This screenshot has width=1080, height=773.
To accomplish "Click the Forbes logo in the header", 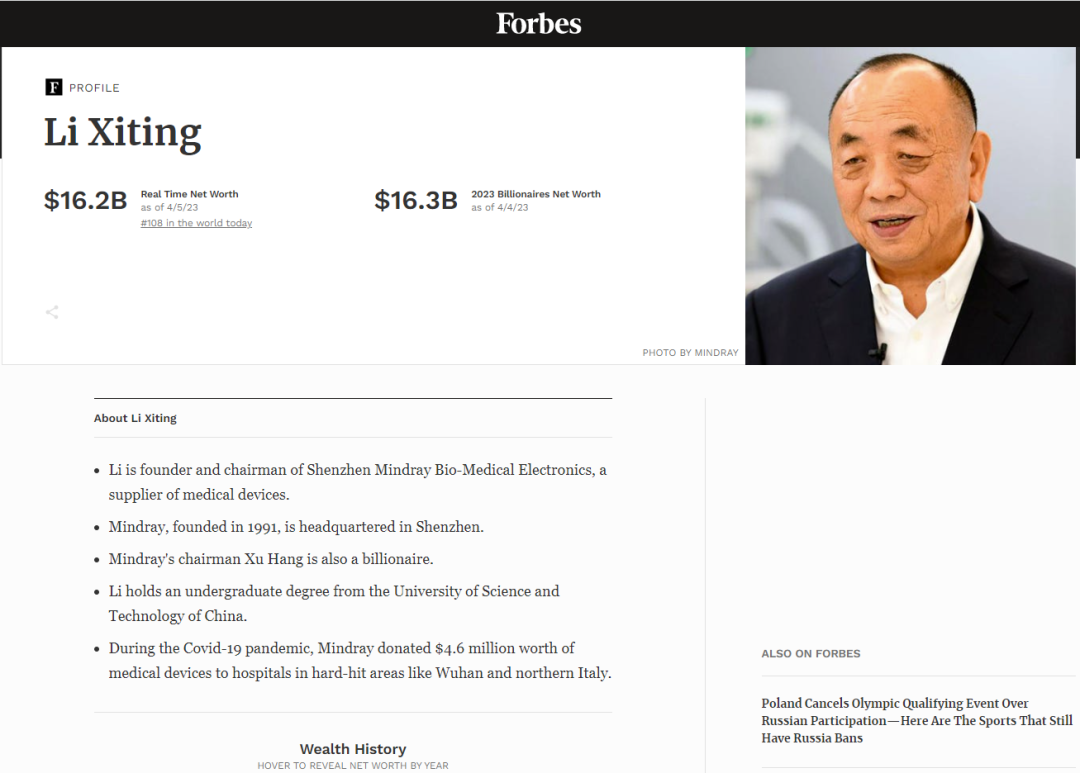I will [x=538, y=23].
